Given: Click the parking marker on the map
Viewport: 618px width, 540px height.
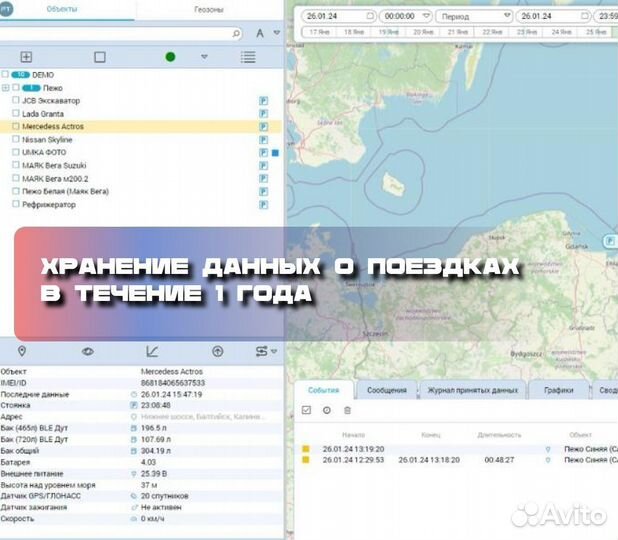Looking at the screenshot, I should pos(610,241).
